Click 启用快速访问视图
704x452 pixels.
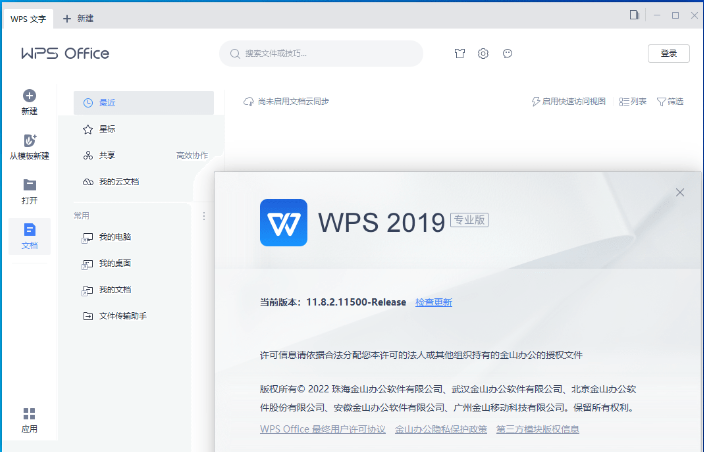pos(568,102)
